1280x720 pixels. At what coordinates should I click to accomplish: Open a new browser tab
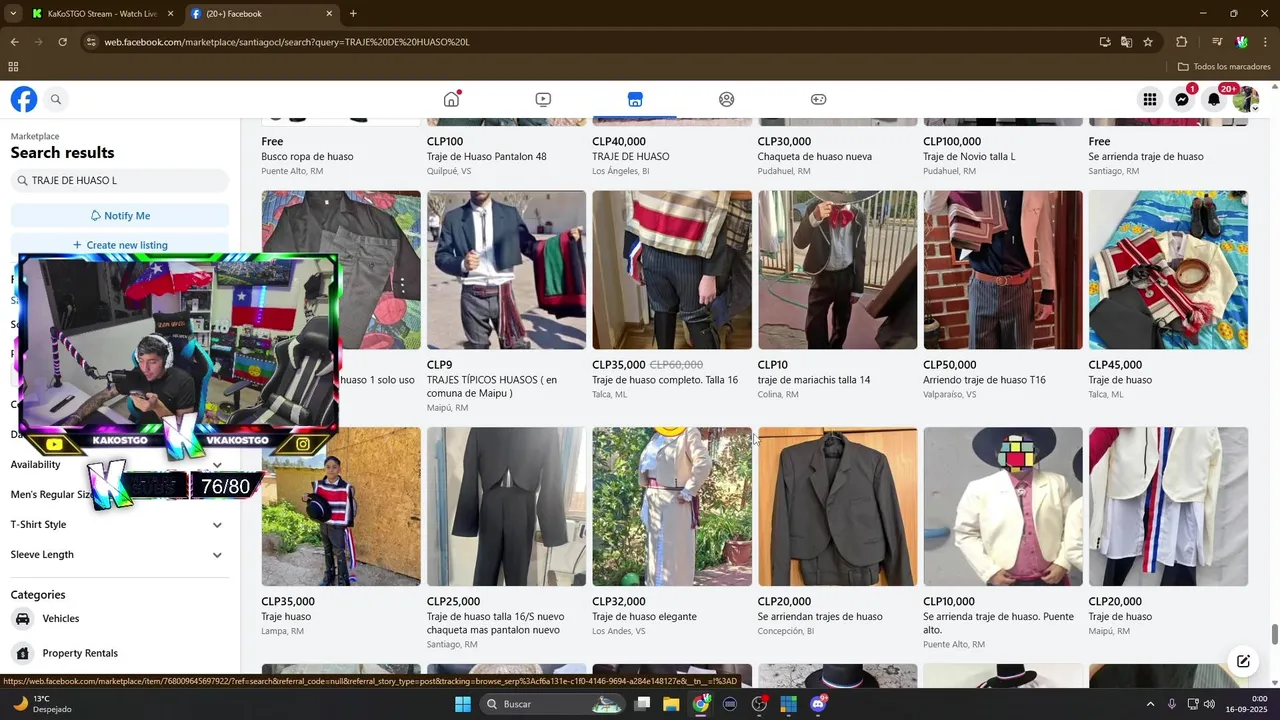pos(353,14)
